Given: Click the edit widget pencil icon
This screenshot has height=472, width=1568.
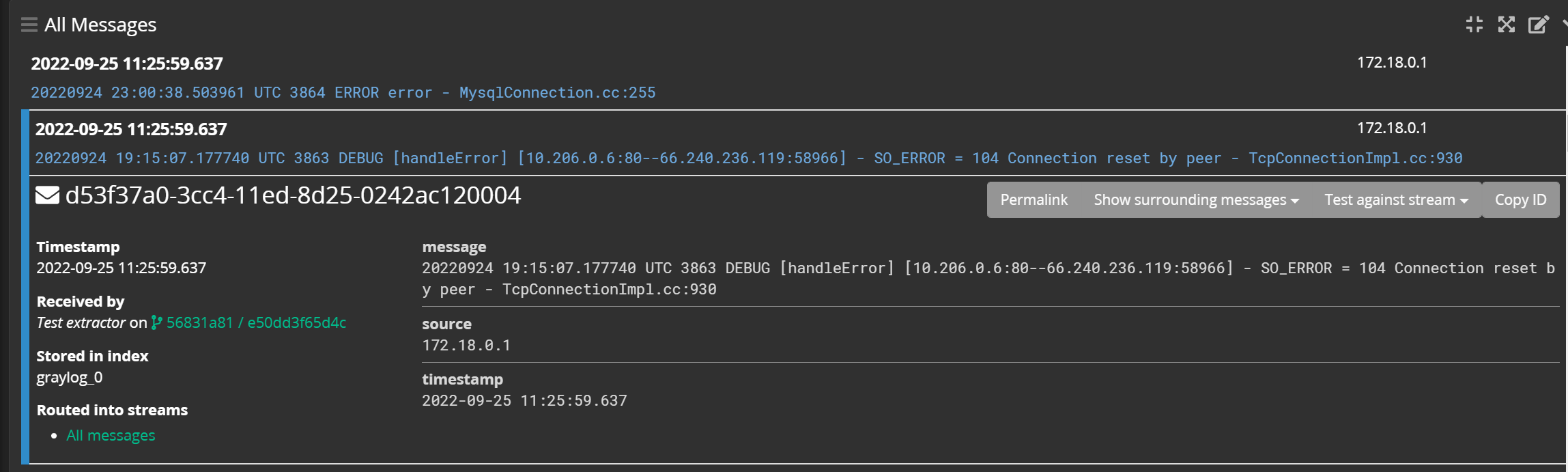Looking at the screenshot, I should pos(1539,25).
